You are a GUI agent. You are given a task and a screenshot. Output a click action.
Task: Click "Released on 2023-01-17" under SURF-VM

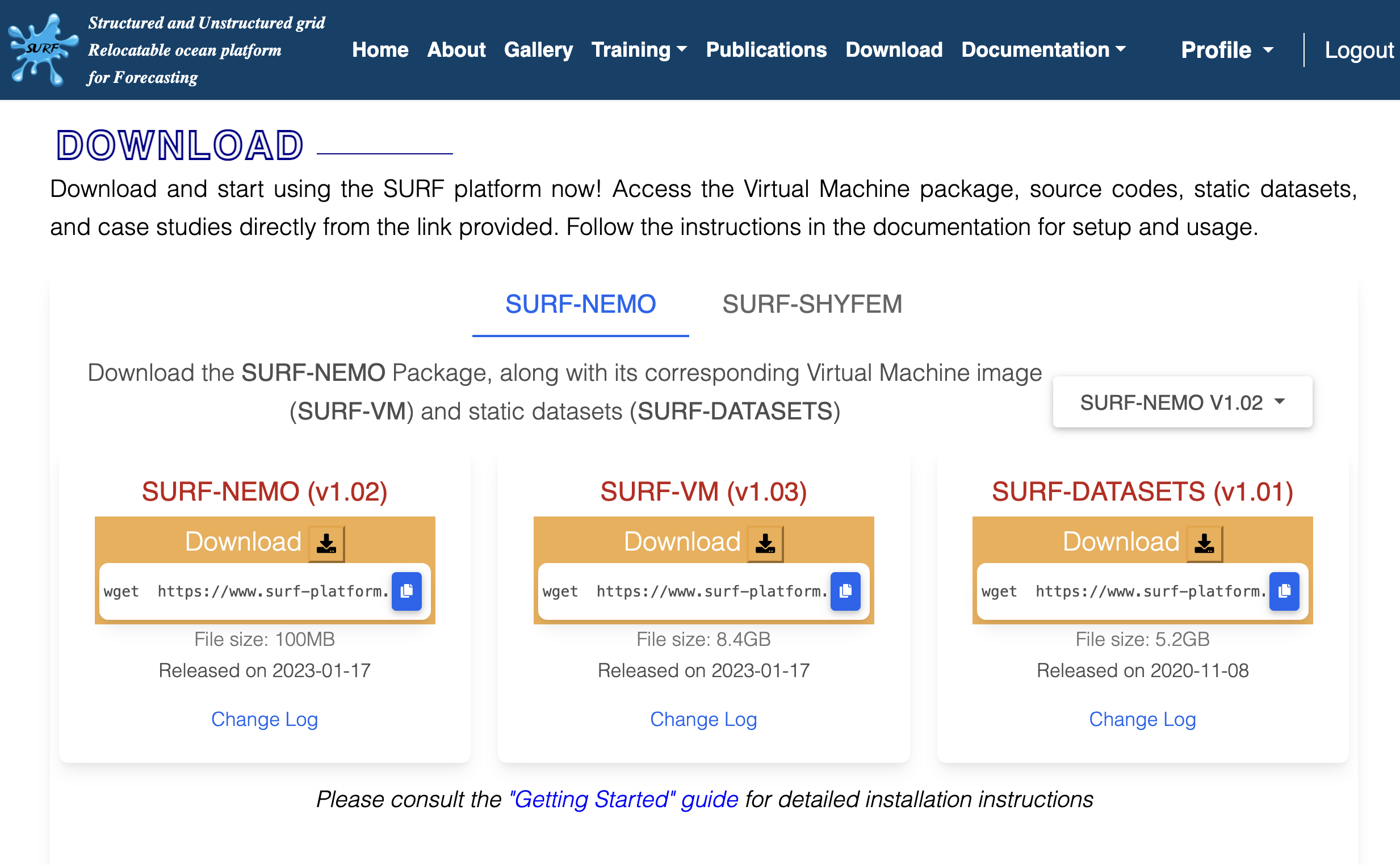(703, 670)
